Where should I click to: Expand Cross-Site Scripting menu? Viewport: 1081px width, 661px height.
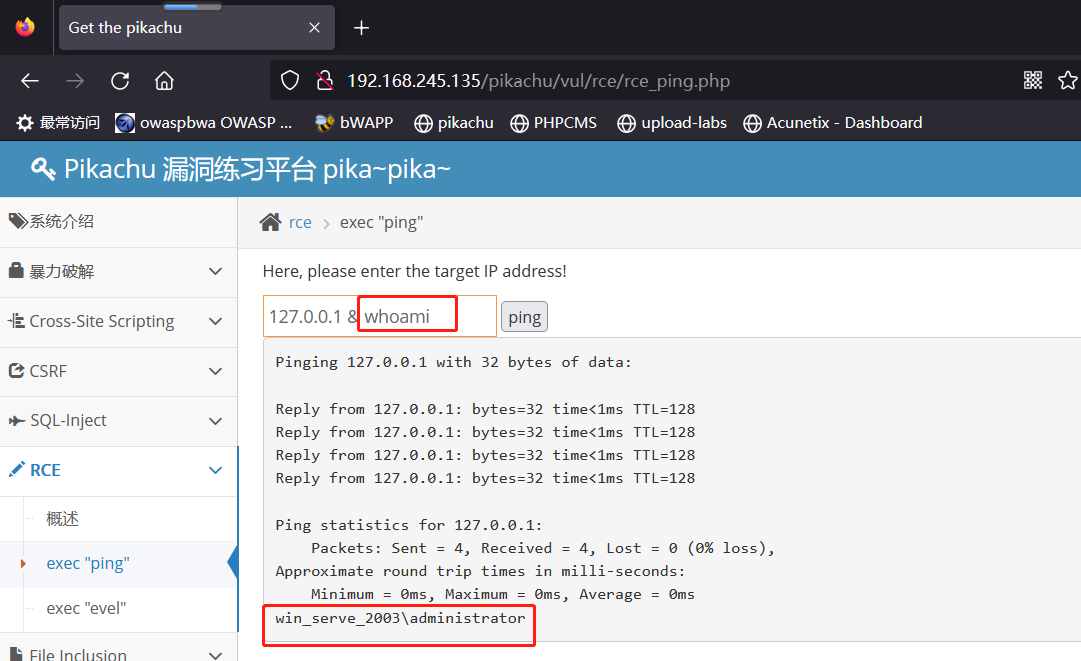(119, 321)
